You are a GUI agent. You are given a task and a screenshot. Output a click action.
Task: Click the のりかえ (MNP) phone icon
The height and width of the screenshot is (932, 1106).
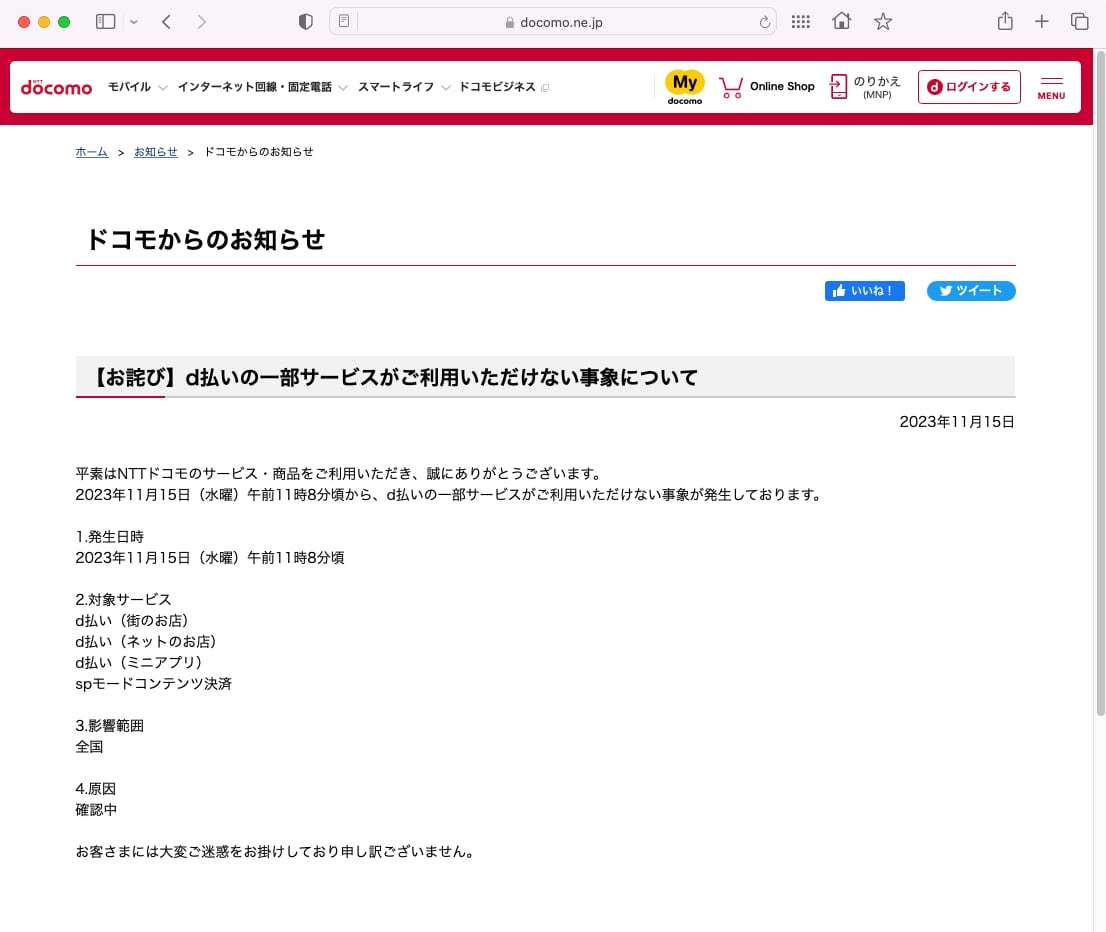838,87
